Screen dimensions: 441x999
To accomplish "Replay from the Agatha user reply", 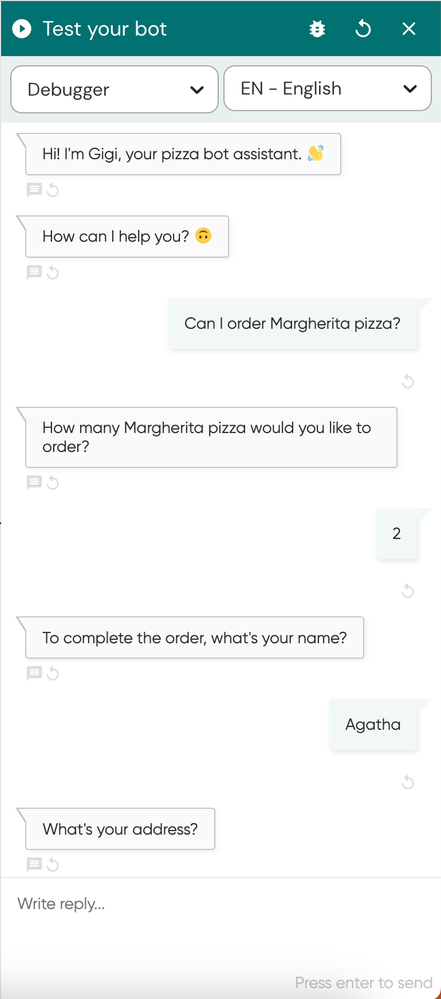I will [x=408, y=782].
